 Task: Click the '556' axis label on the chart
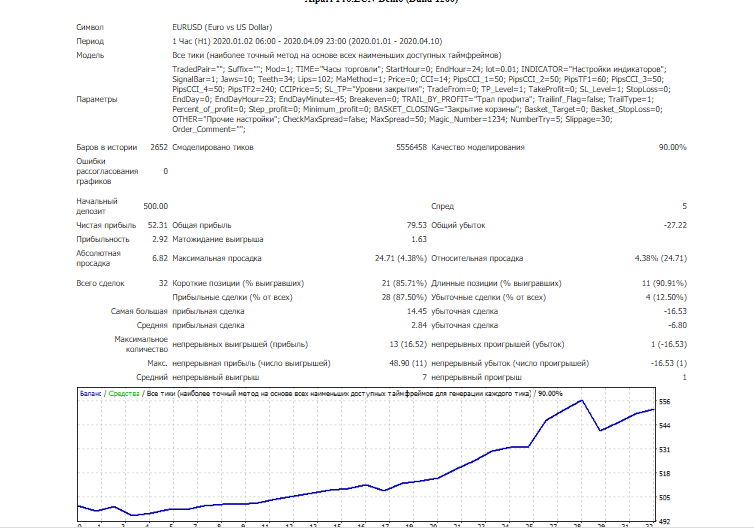[x=665, y=402]
